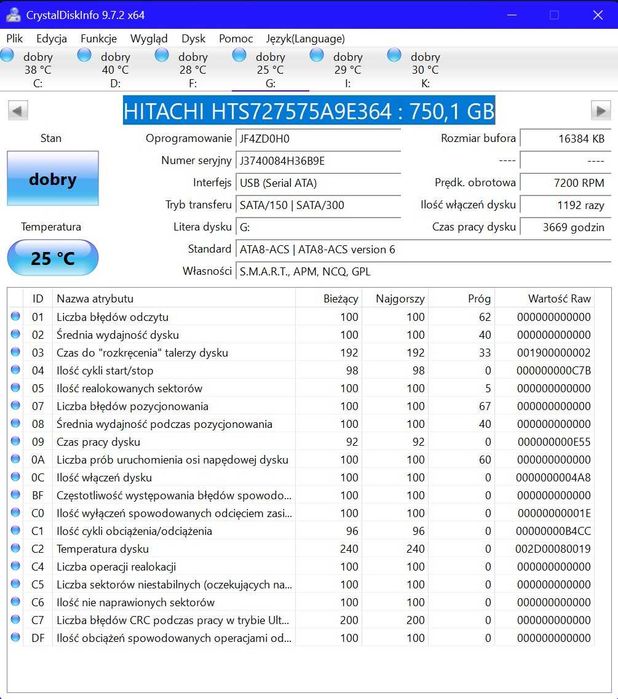This screenshot has height=699, width=618.
Task: Open the Funkcje menu
Action: pos(99,39)
